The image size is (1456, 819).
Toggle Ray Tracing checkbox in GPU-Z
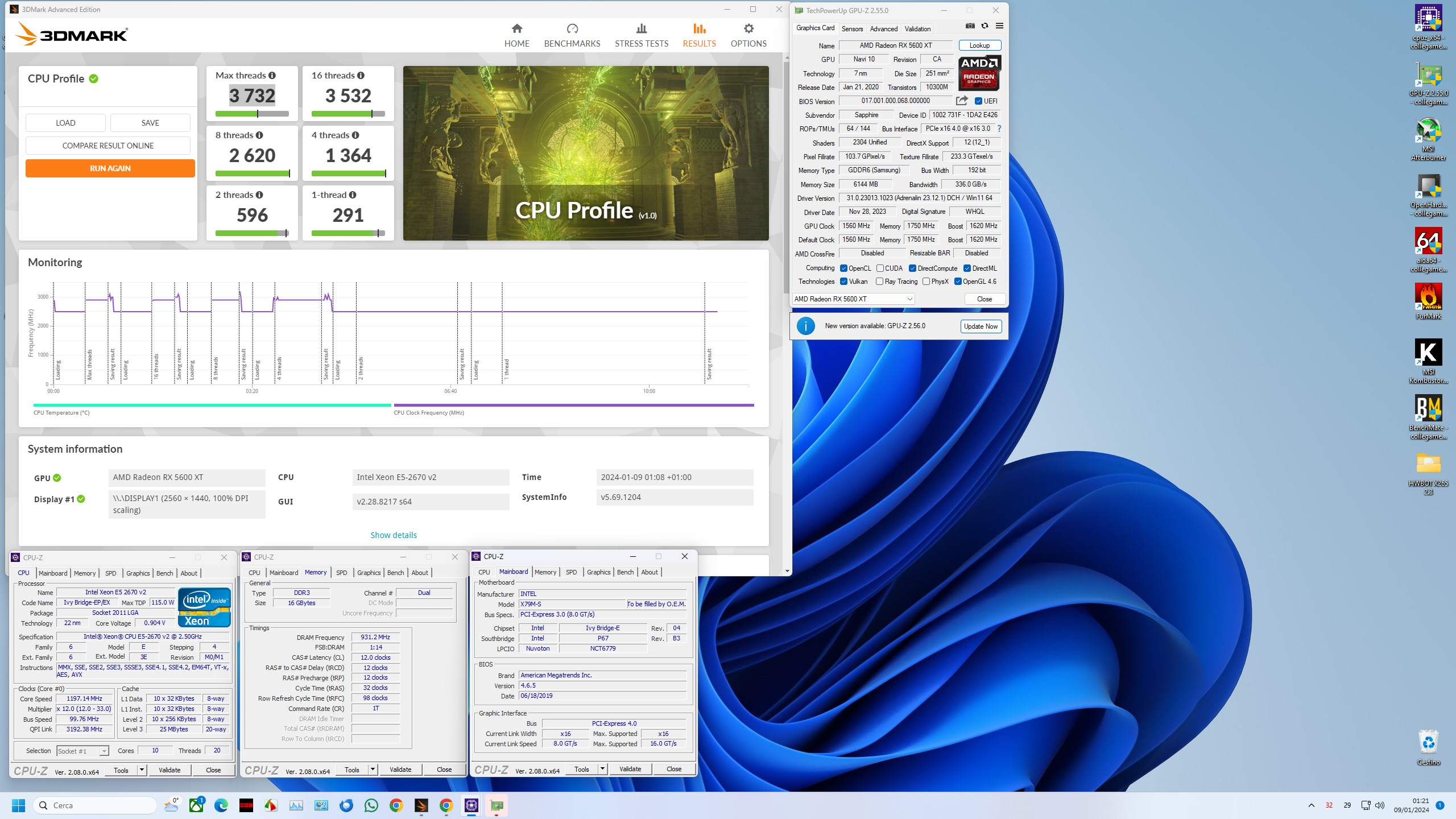coord(880,282)
